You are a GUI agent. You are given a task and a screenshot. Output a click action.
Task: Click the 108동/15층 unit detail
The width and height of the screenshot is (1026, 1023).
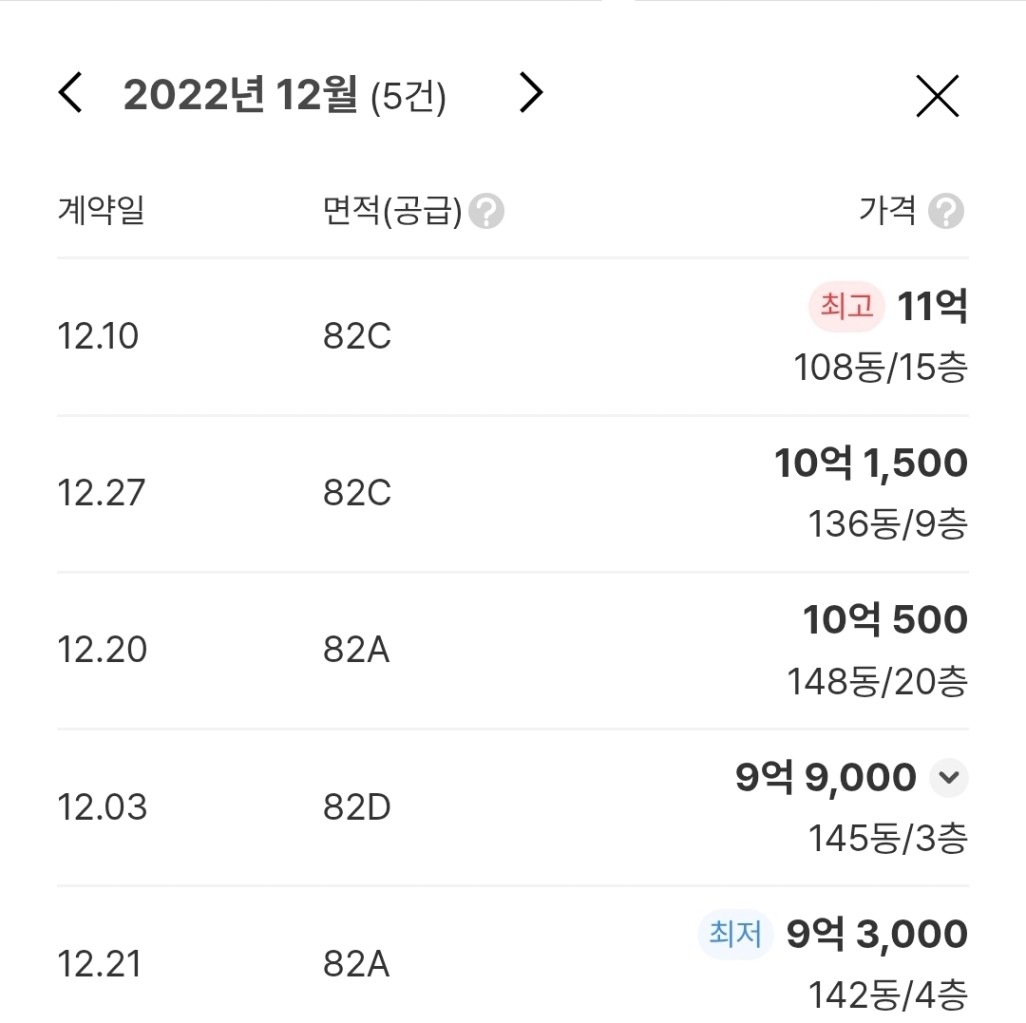[881, 367]
